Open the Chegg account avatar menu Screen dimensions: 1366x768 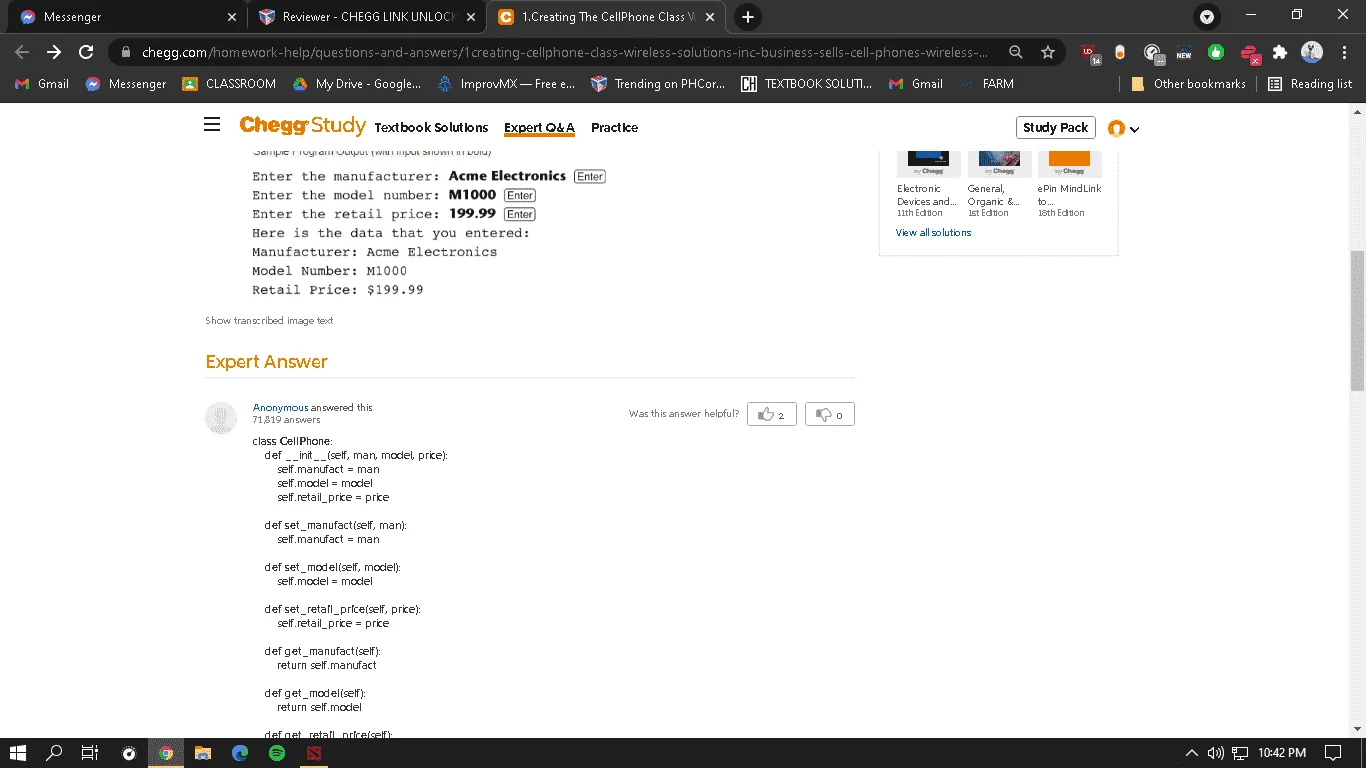click(x=1123, y=128)
